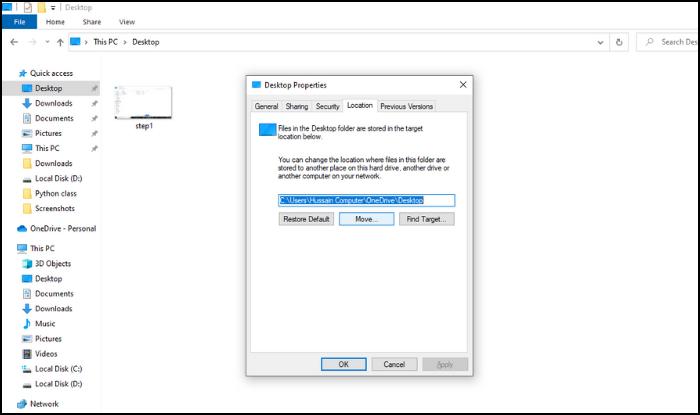The image size is (700, 415).
Task: Click the Videos film icon in sidebar
Action: [x=26, y=354]
